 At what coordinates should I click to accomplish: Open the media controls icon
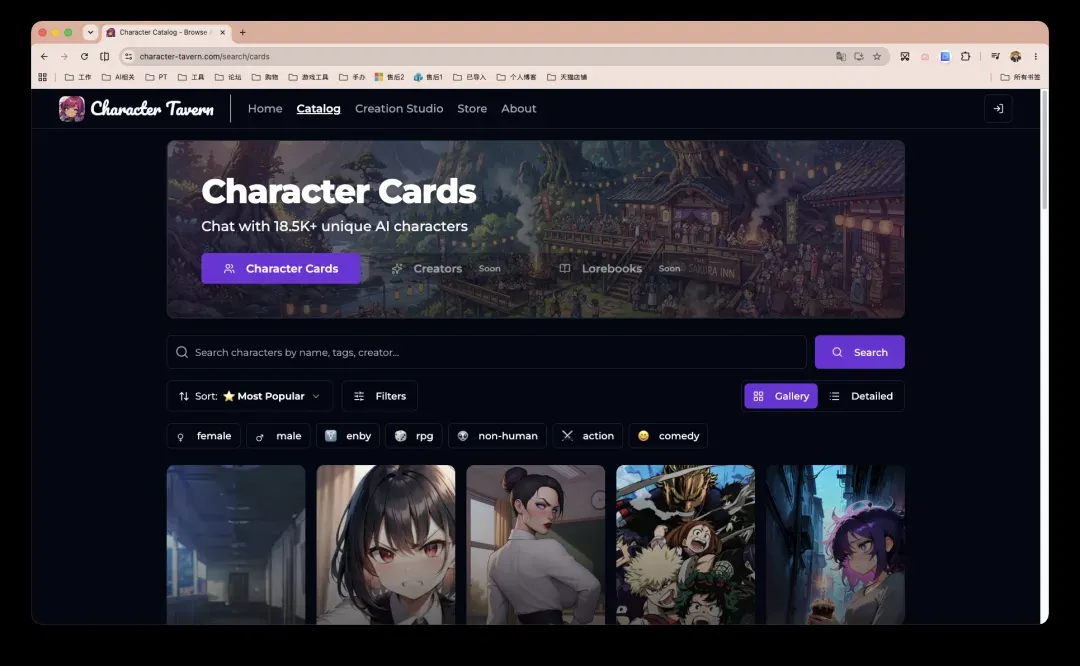995,56
